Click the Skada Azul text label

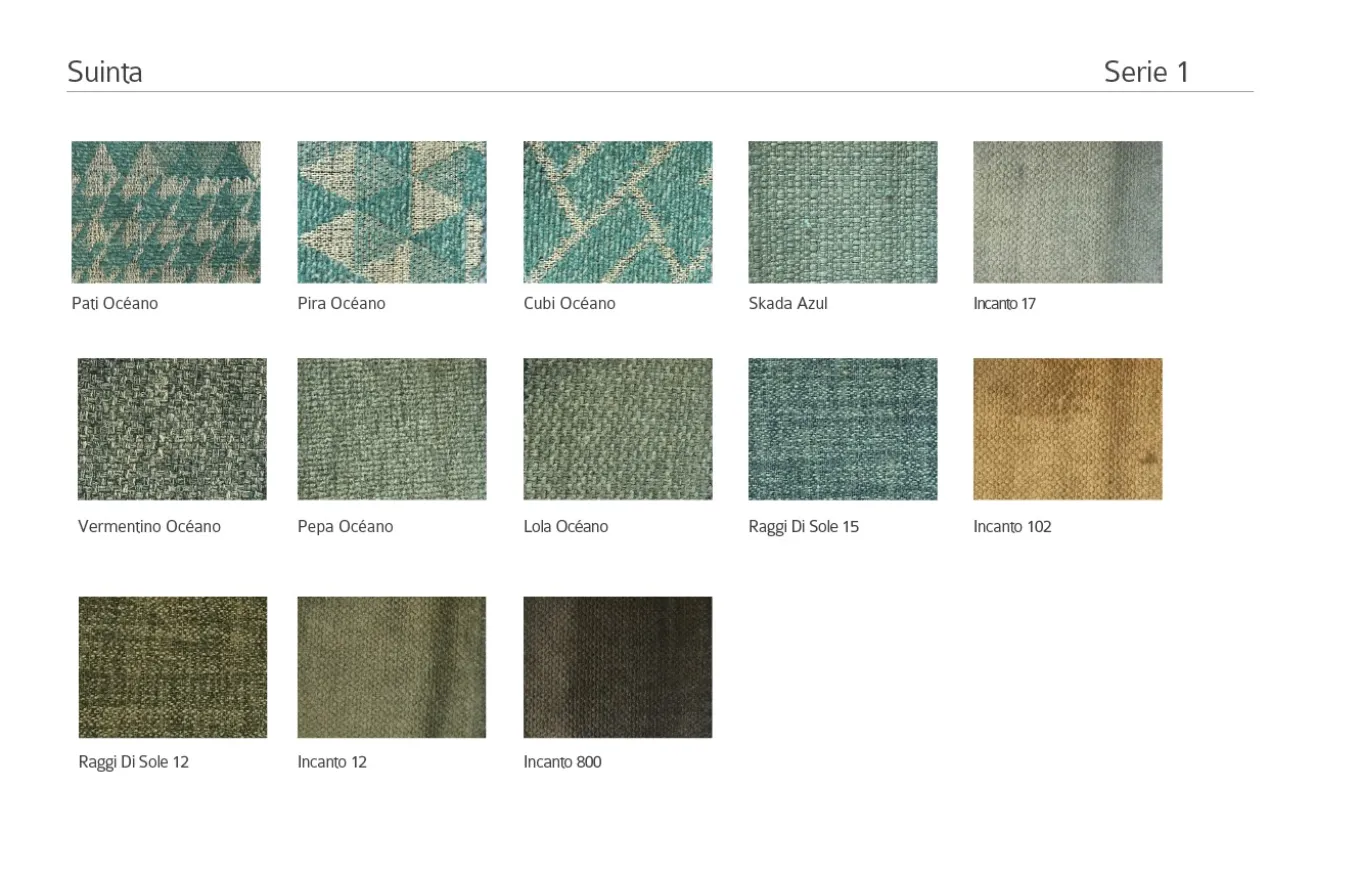coord(788,303)
